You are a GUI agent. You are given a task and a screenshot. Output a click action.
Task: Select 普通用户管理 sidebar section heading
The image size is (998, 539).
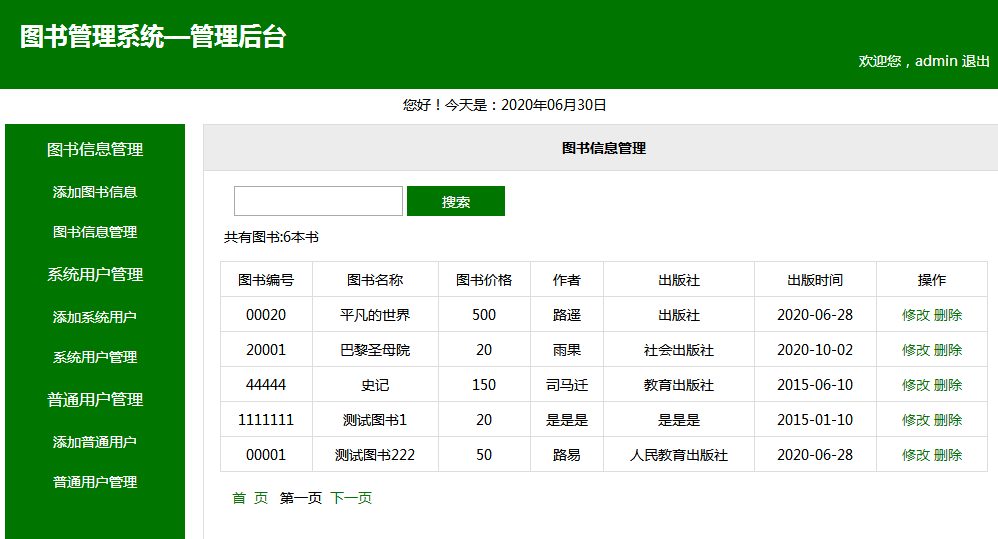click(95, 400)
